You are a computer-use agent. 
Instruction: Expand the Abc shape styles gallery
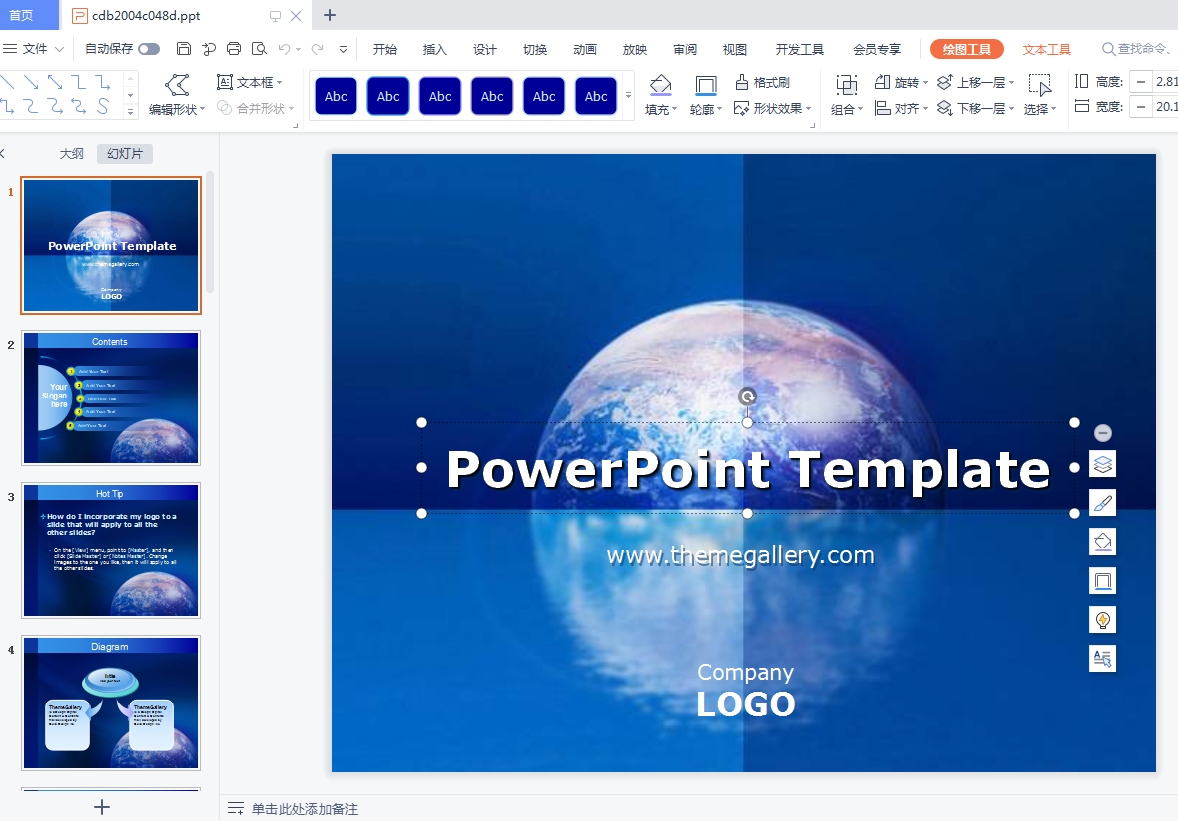tap(629, 95)
